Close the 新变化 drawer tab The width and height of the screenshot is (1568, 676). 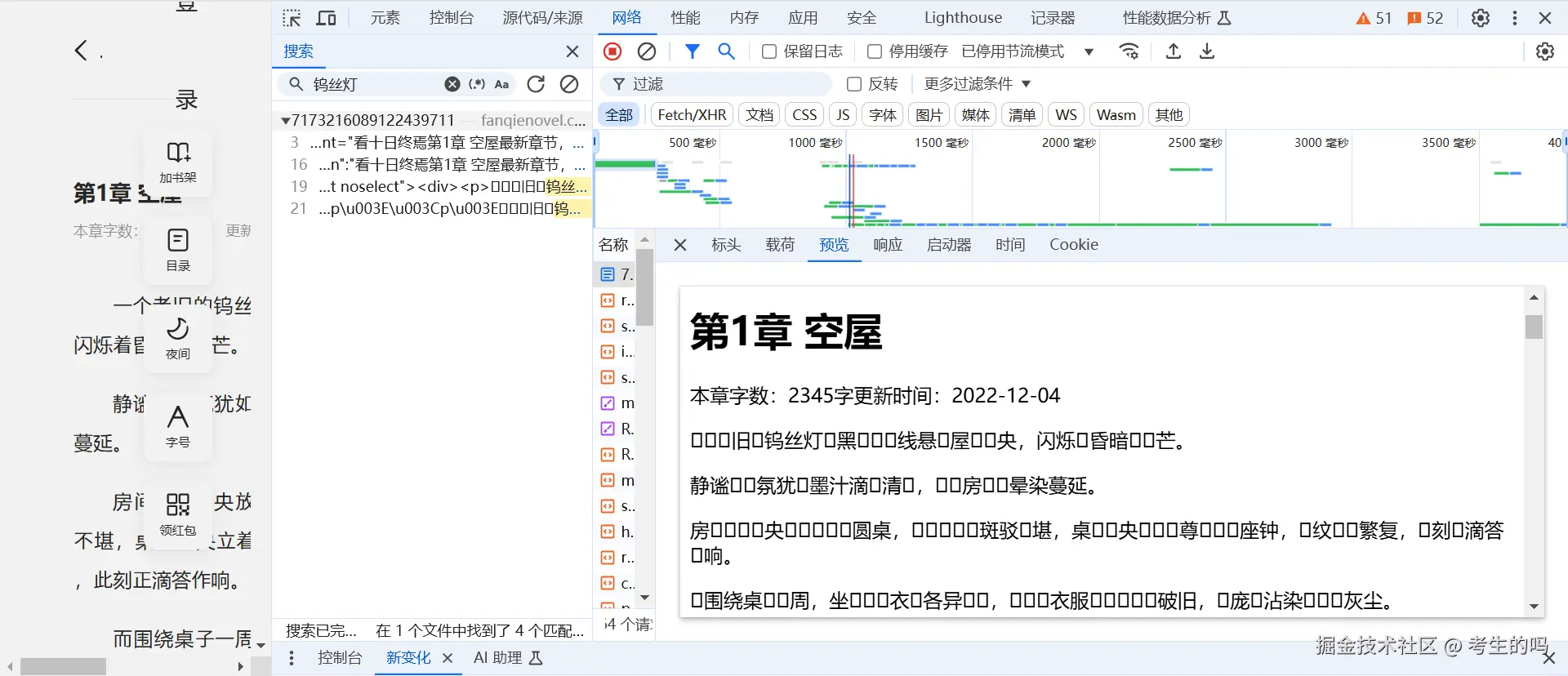[448, 658]
